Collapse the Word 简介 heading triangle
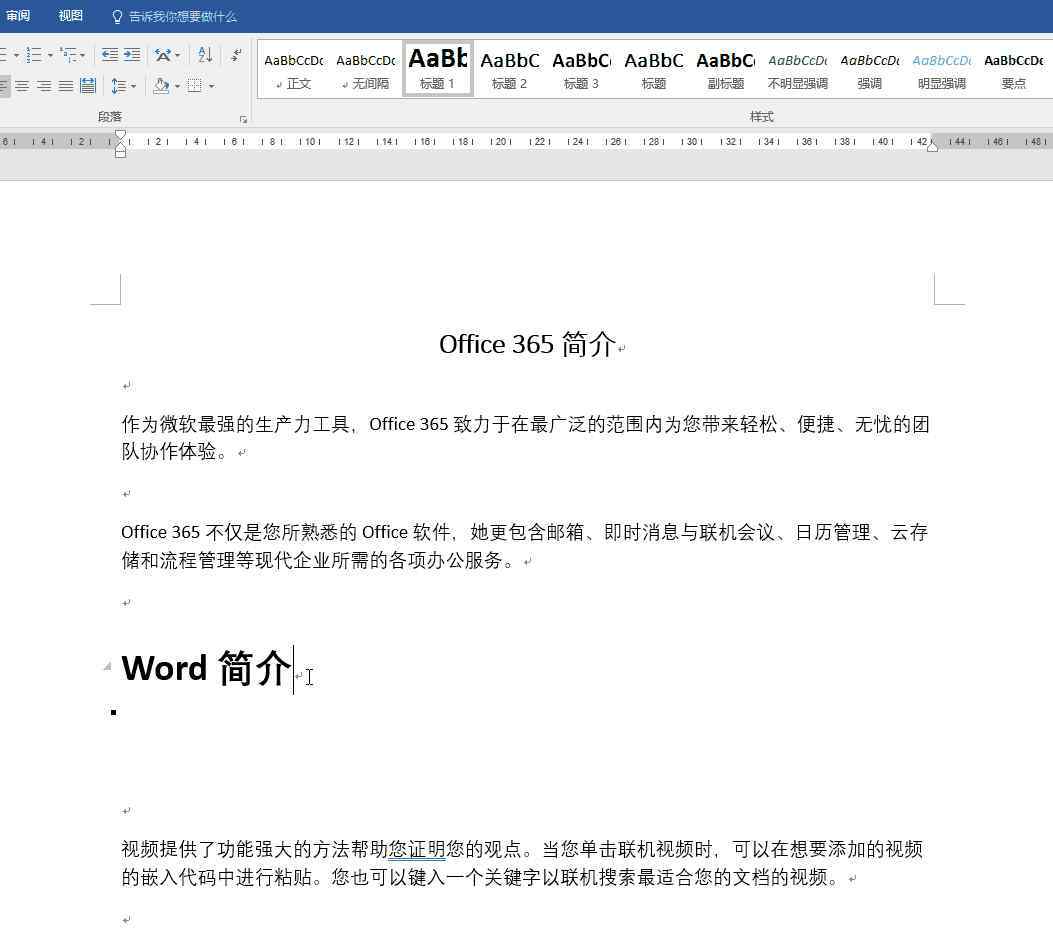Screen dimensions: 1053x933 pos(107,667)
